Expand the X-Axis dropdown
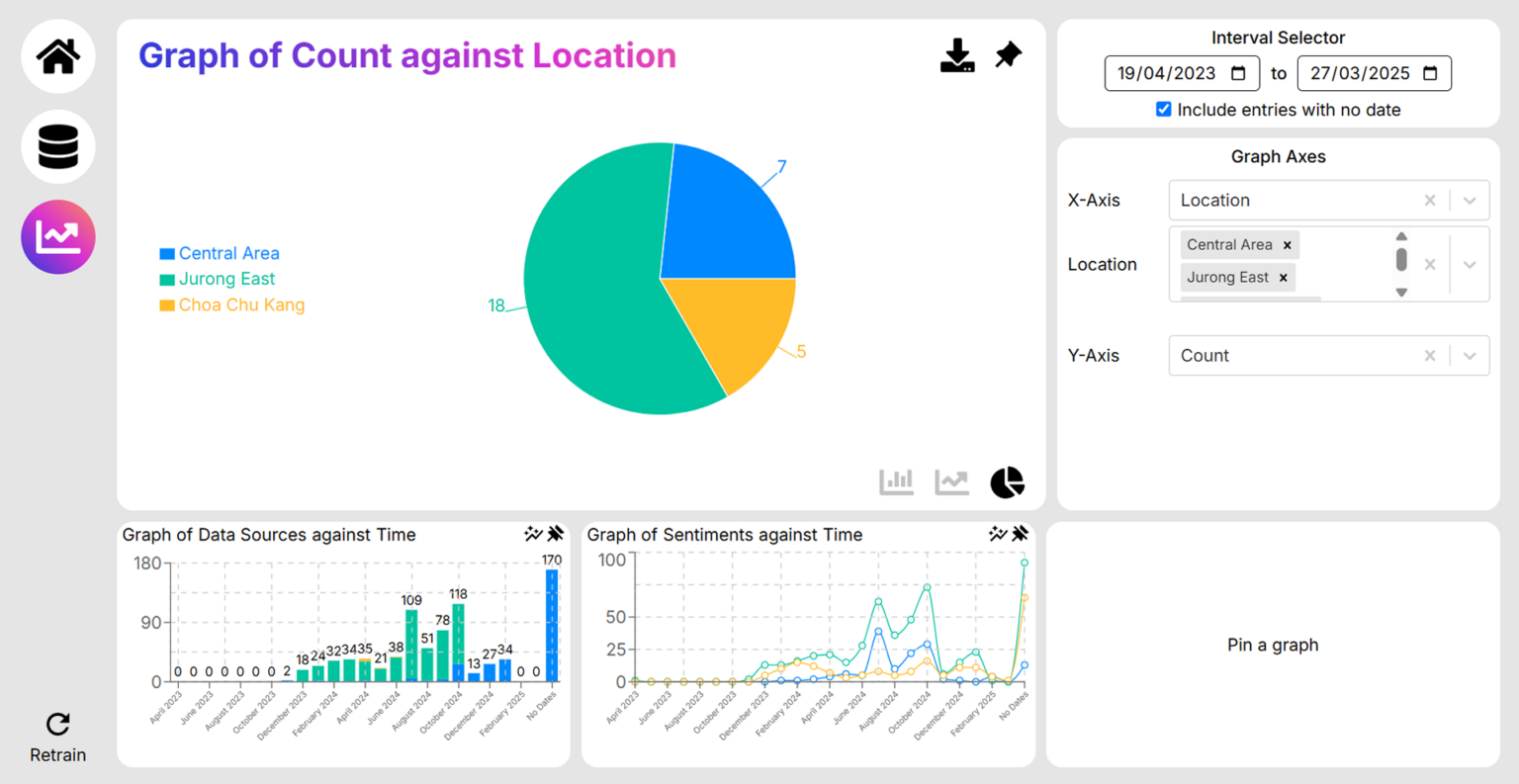The width and height of the screenshot is (1519, 784). pyautogui.click(x=1470, y=201)
